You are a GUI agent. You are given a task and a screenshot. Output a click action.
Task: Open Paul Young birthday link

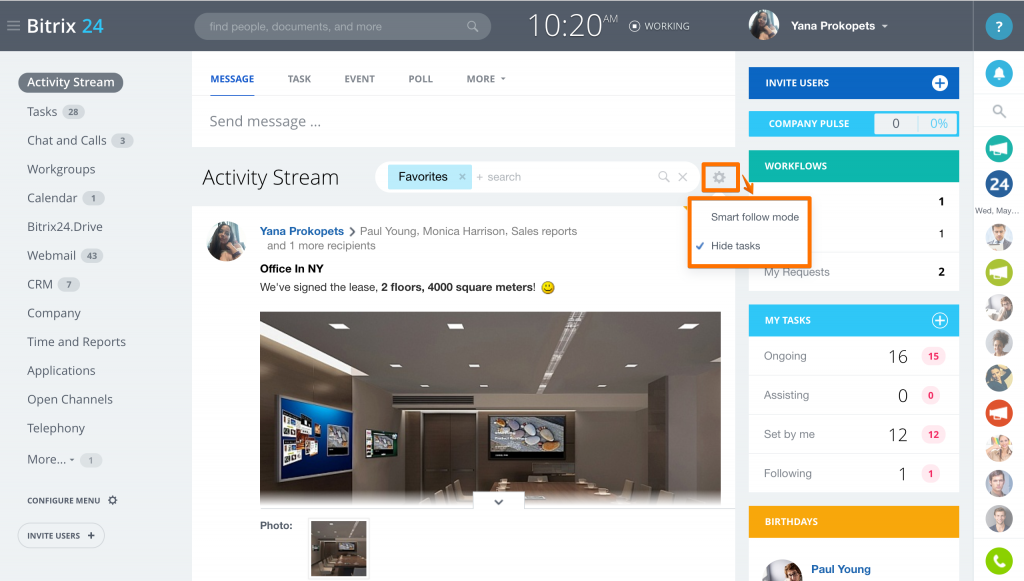pyautogui.click(x=840, y=569)
